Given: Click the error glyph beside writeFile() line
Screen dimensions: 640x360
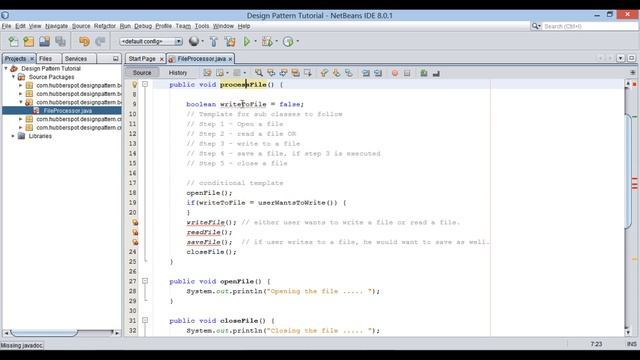Looking at the screenshot, I should click(135, 222).
